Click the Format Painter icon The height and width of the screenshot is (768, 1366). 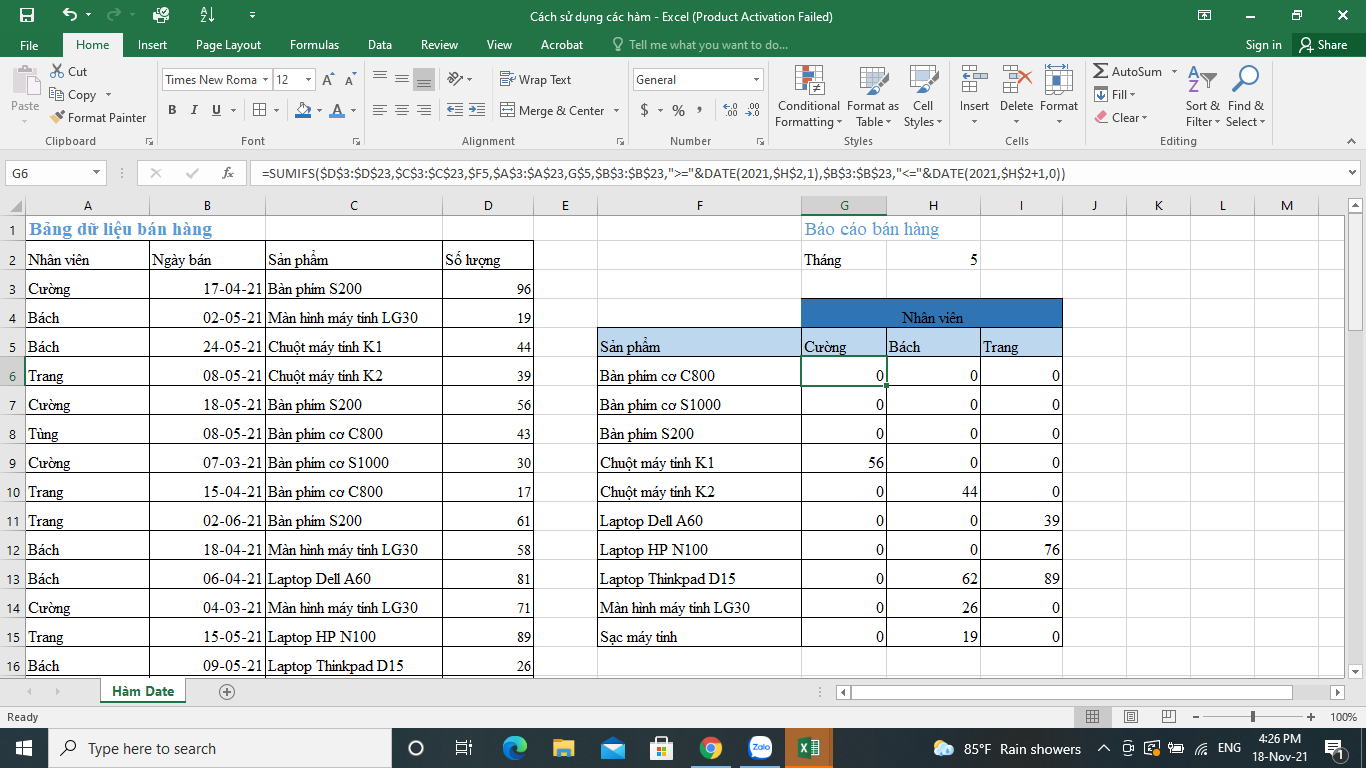(98, 117)
